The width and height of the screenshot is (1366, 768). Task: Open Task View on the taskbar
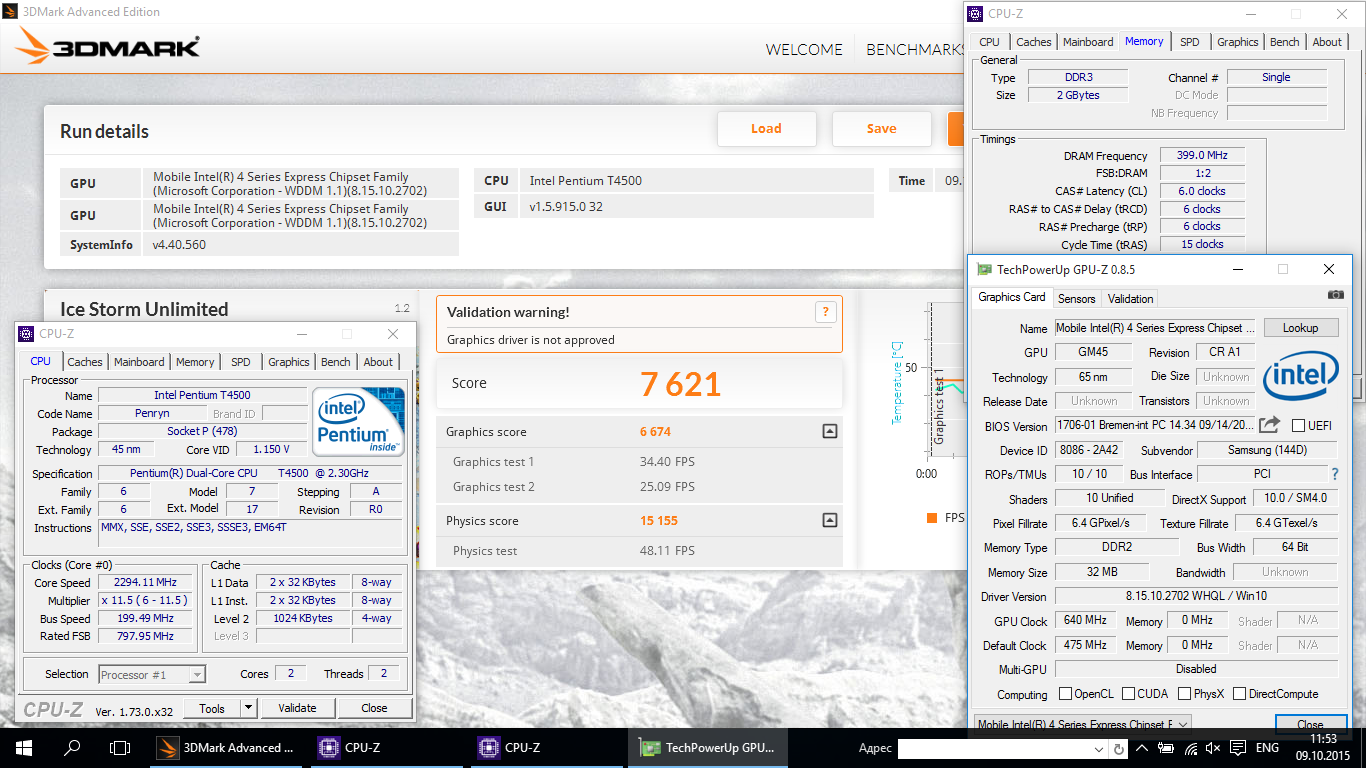point(120,747)
